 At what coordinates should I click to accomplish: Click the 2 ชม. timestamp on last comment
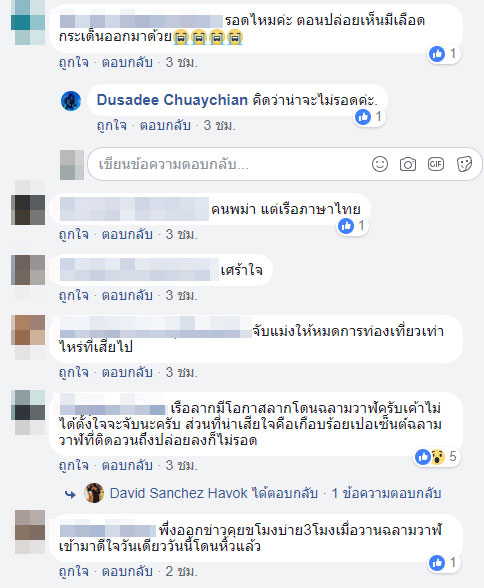click(181, 571)
